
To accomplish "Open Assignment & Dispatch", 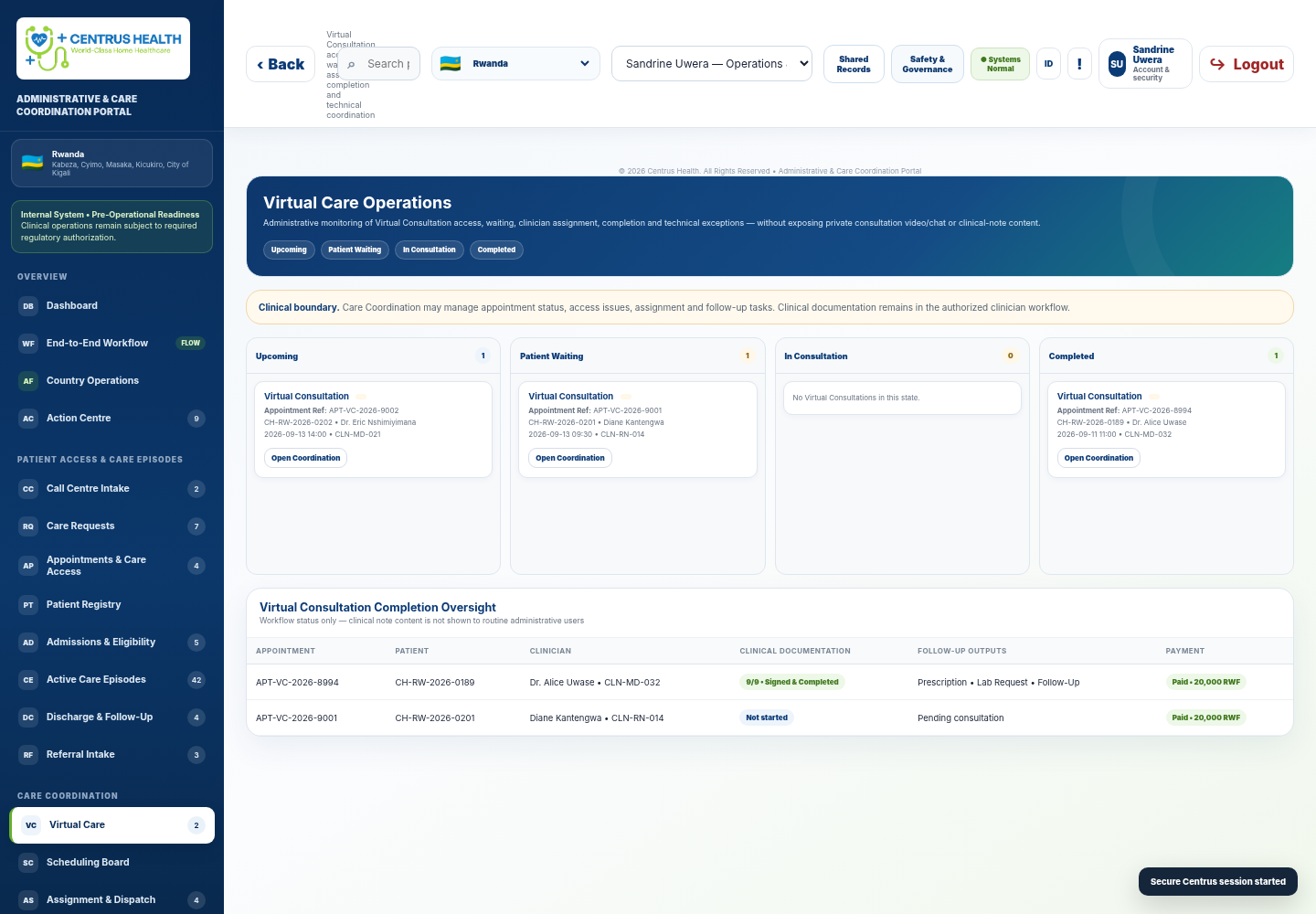I will [111, 900].
